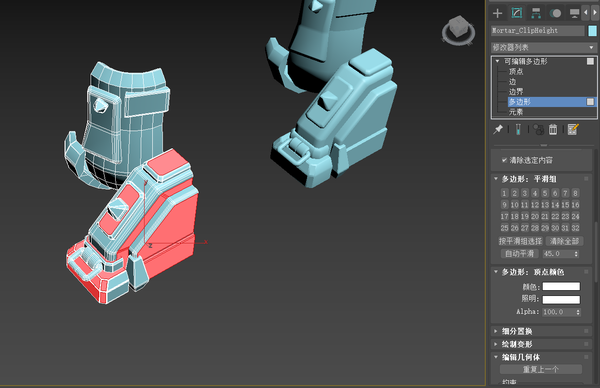Open the object color swatch beside name
This screenshot has height=388, width=600.
tap(592, 31)
